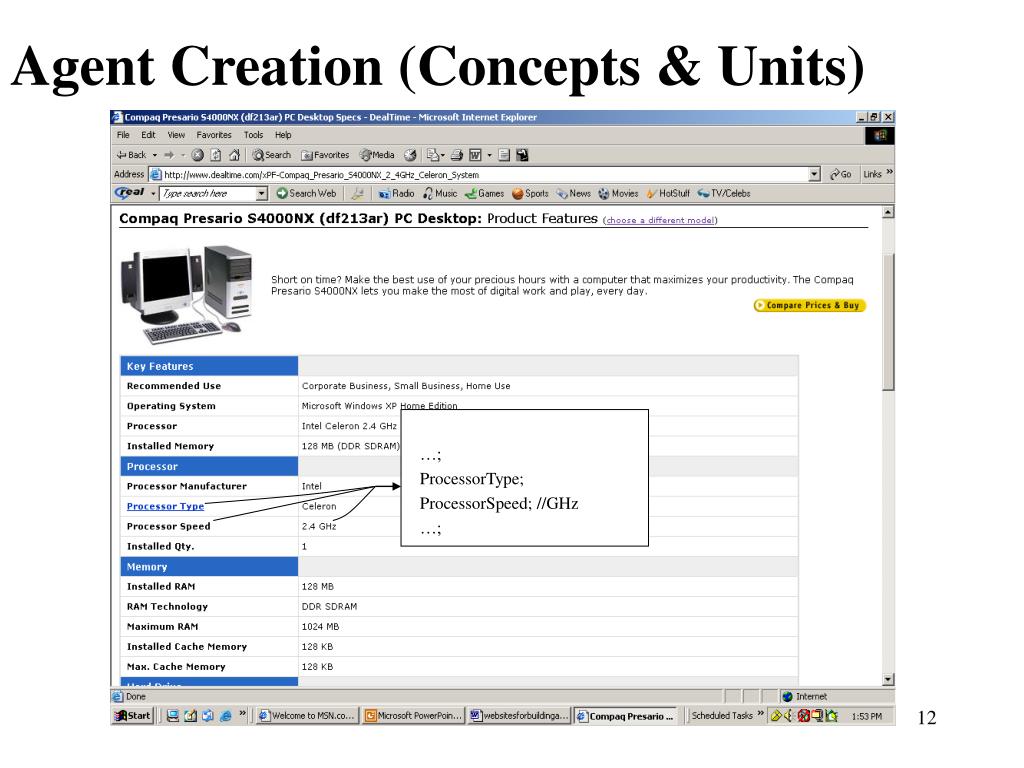
Task: Open Games in the Real toolbar
Action: tap(485, 194)
